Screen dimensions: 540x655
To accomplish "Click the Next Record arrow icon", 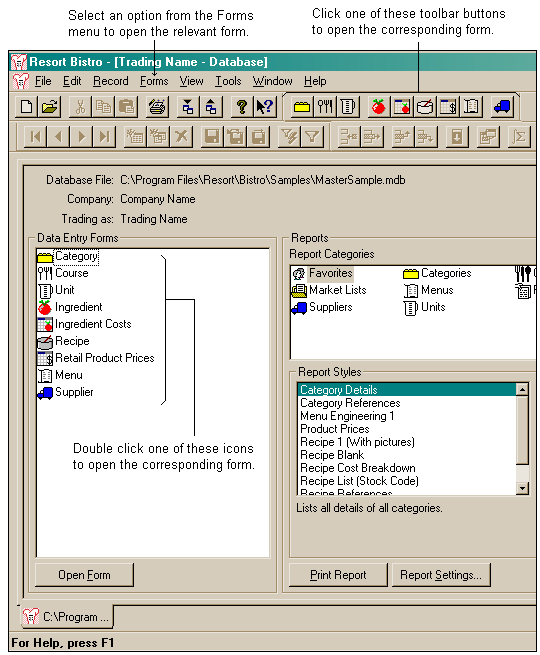I will pos(81,137).
